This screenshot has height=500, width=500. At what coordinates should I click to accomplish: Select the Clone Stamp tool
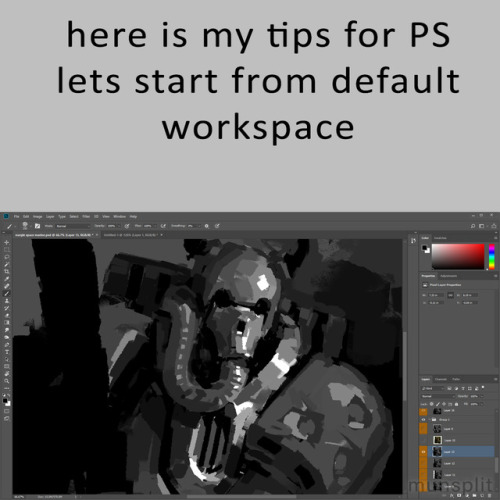coord(6,301)
